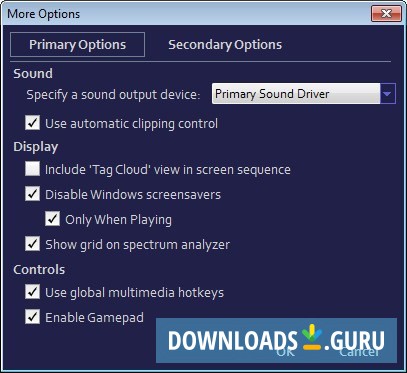
Task: Open the sound output device dropdown arrow
Action: coord(387,94)
